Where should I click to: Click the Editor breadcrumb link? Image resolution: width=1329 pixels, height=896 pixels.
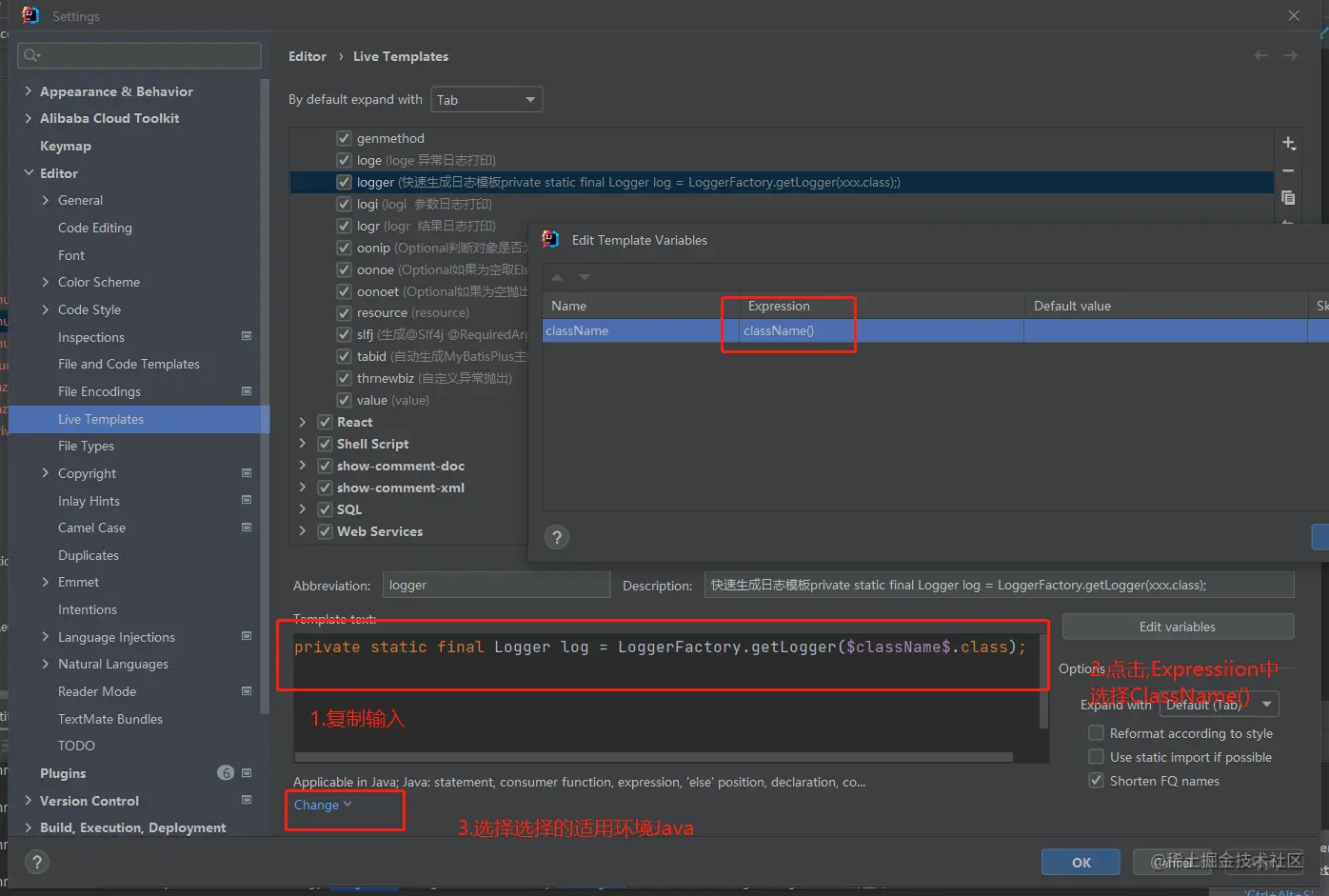tap(307, 56)
